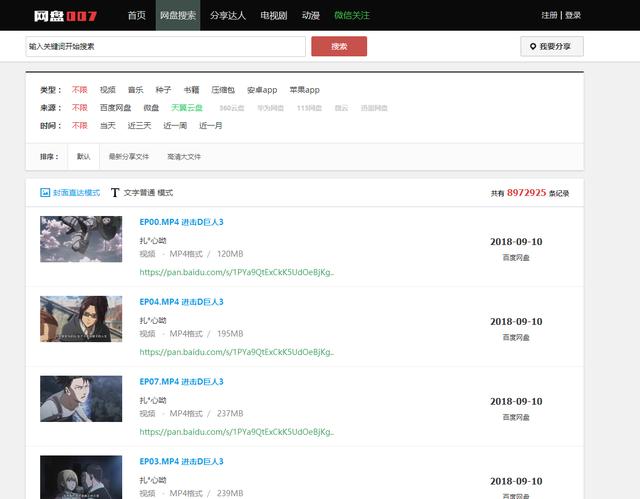Filter source by 天翼云盘
The width and height of the screenshot is (640, 499).
(x=187, y=108)
